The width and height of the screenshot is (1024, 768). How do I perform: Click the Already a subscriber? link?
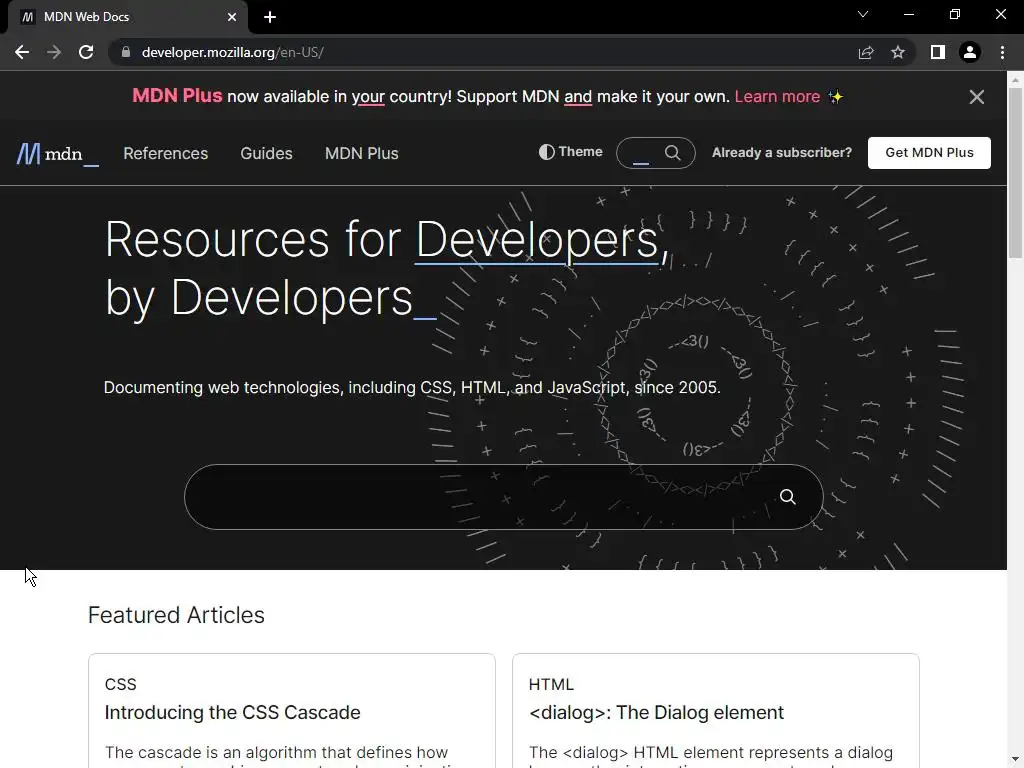pos(782,153)
